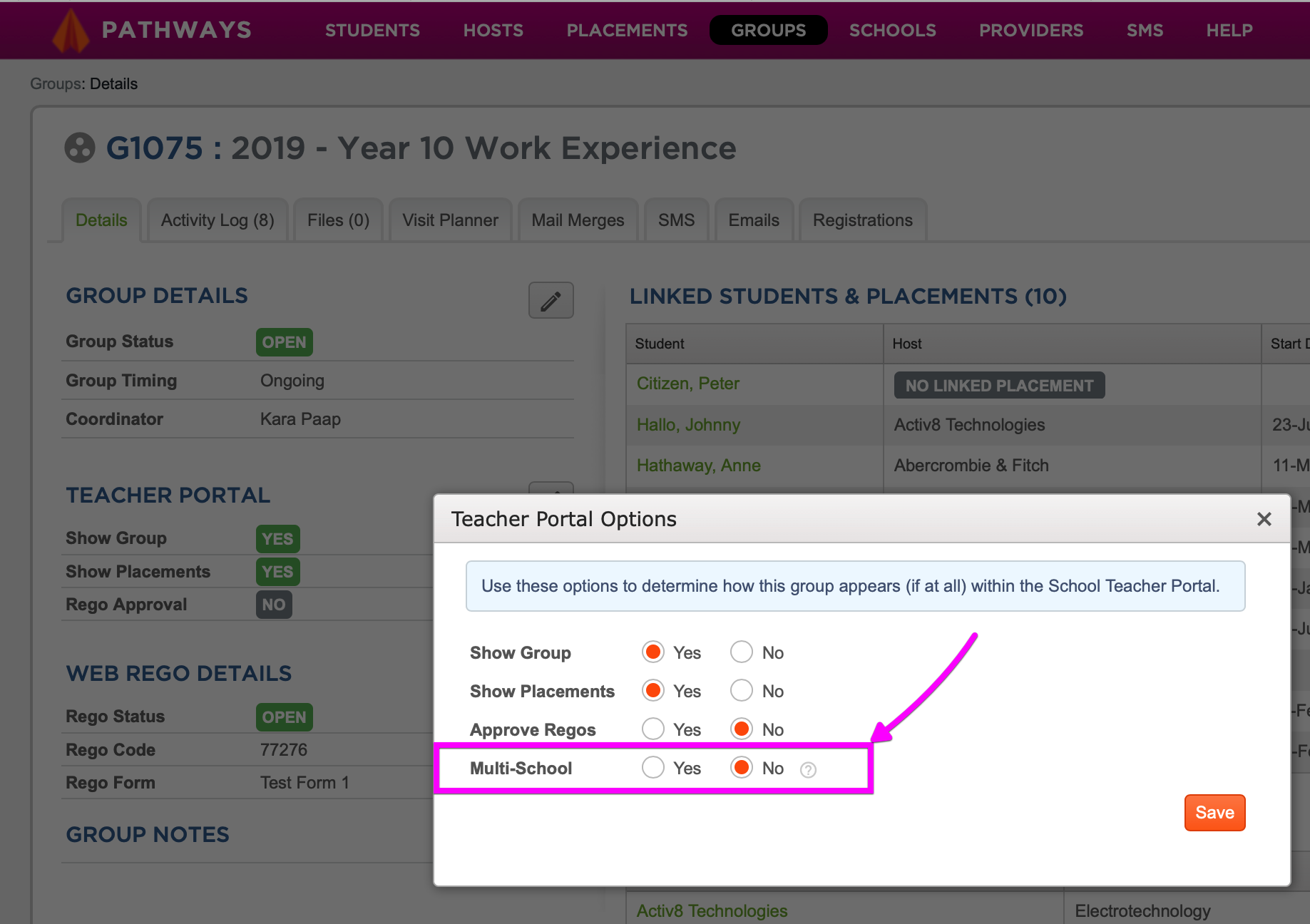
Task: Select No for Show Placements
Action: [x=741, y=689]
